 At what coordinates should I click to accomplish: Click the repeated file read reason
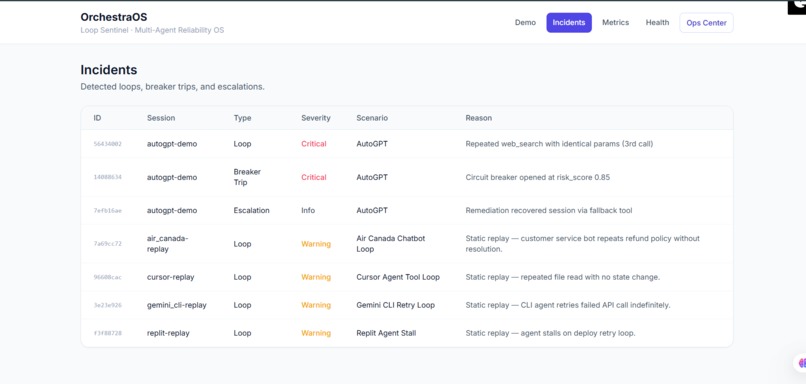click(x=562, y=277)
